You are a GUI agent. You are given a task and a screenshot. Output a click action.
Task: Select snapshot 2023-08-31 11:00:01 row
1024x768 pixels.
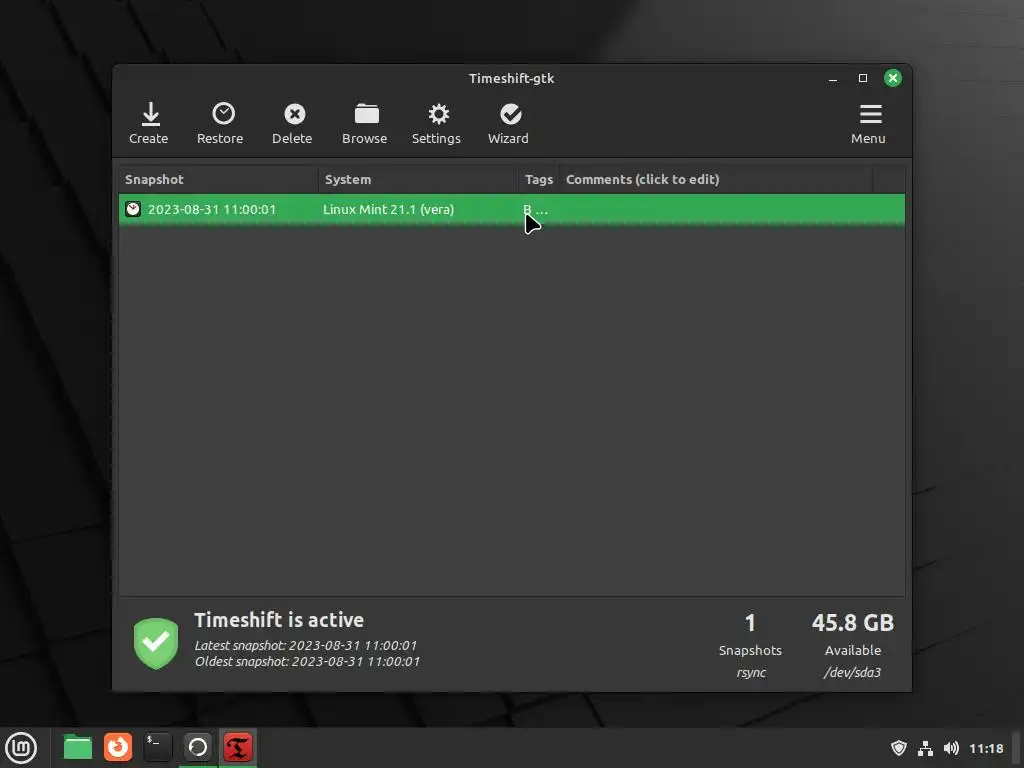pos(512,210)
